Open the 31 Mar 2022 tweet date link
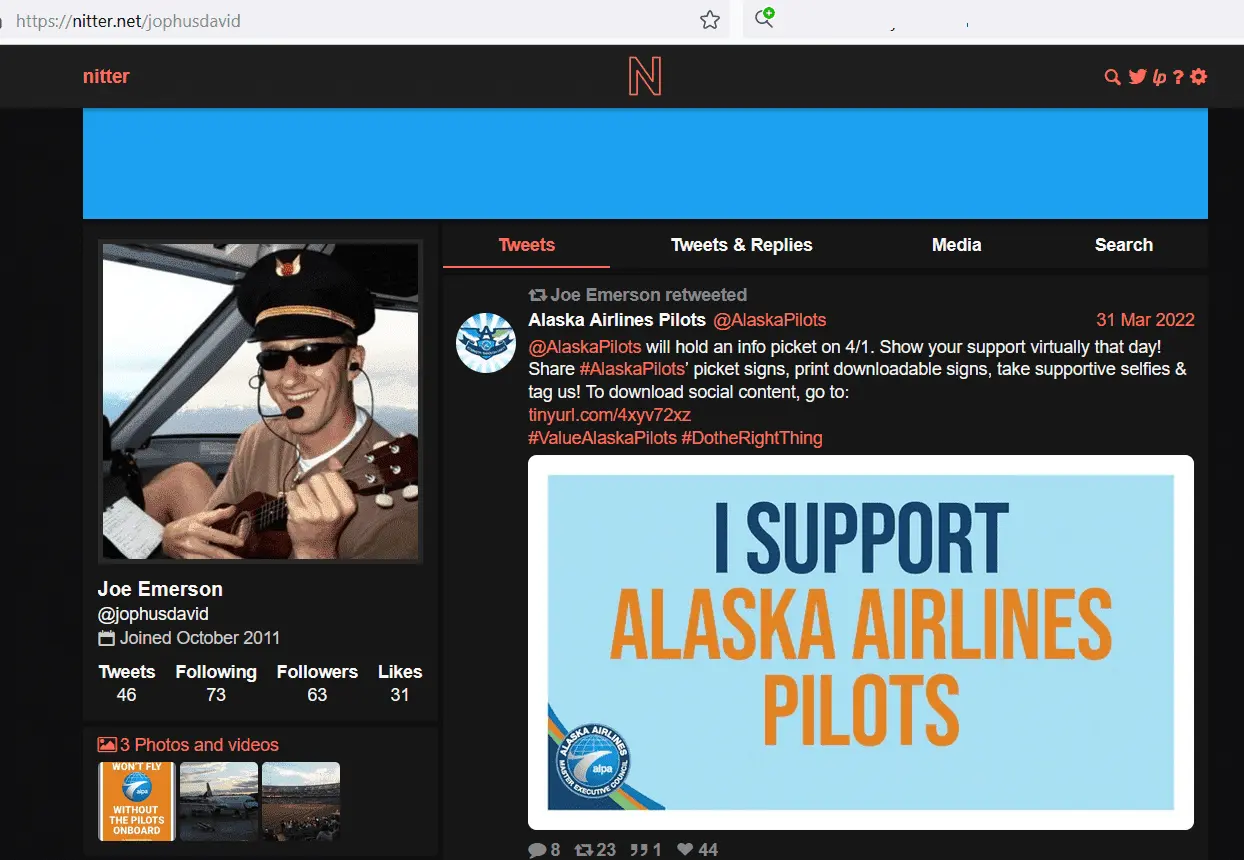 1145,320
